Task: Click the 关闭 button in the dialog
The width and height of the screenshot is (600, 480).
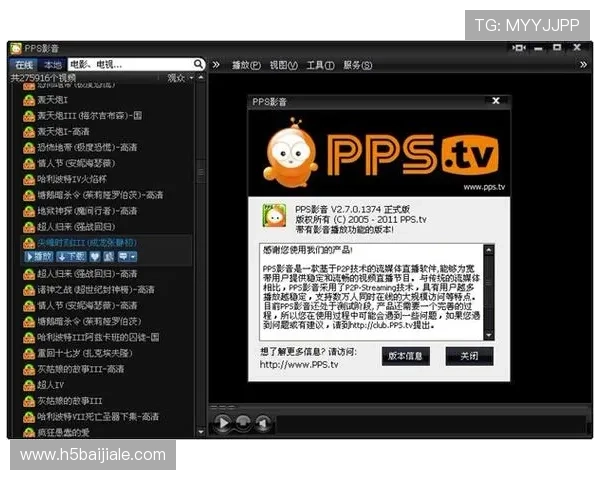Action: pyautogui.click(x=469, y=356)
